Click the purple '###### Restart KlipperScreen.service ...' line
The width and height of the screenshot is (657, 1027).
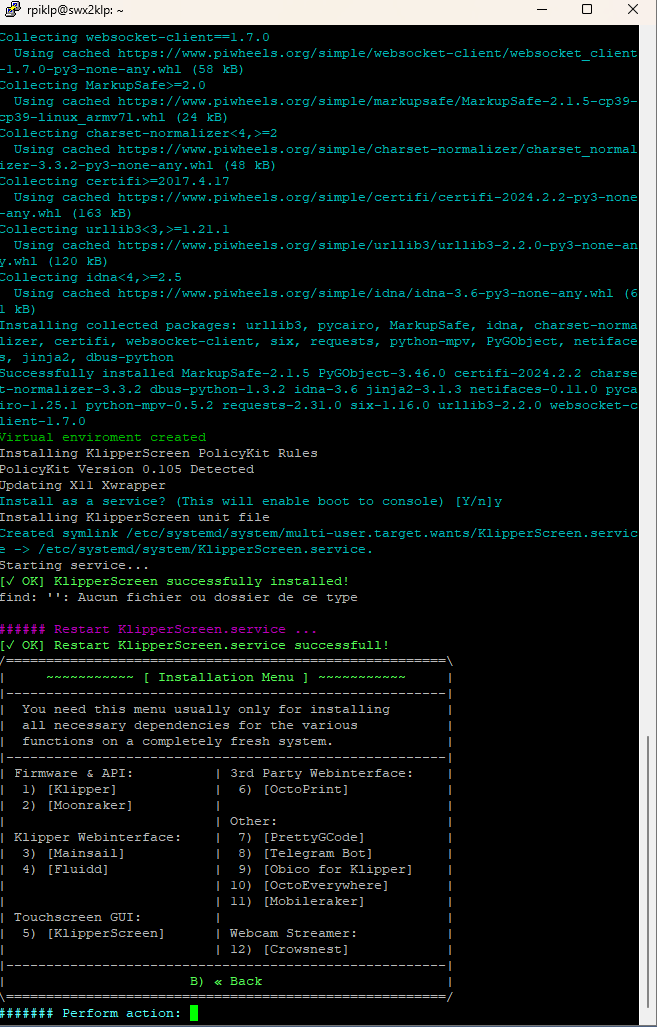click(x=159, y=629)
